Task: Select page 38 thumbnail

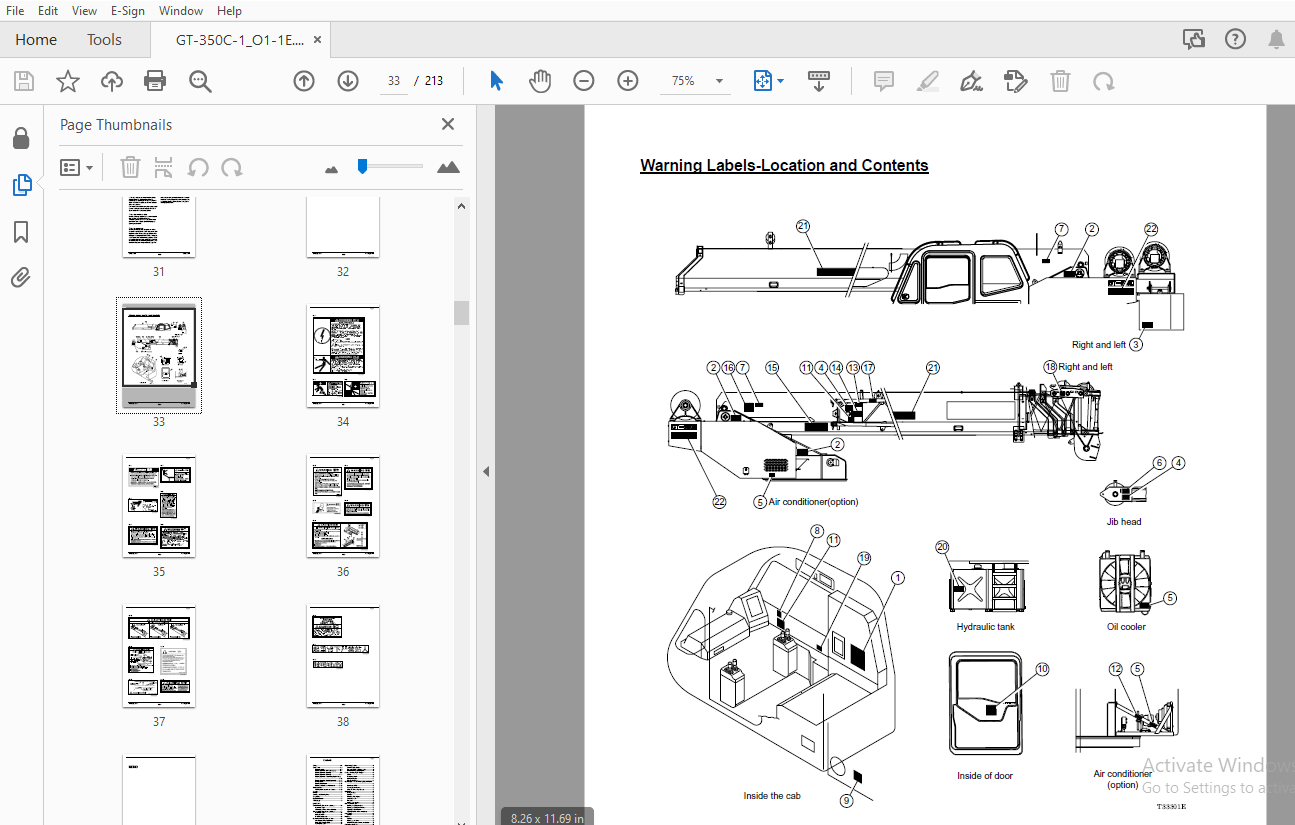Action: pos(343,657)
